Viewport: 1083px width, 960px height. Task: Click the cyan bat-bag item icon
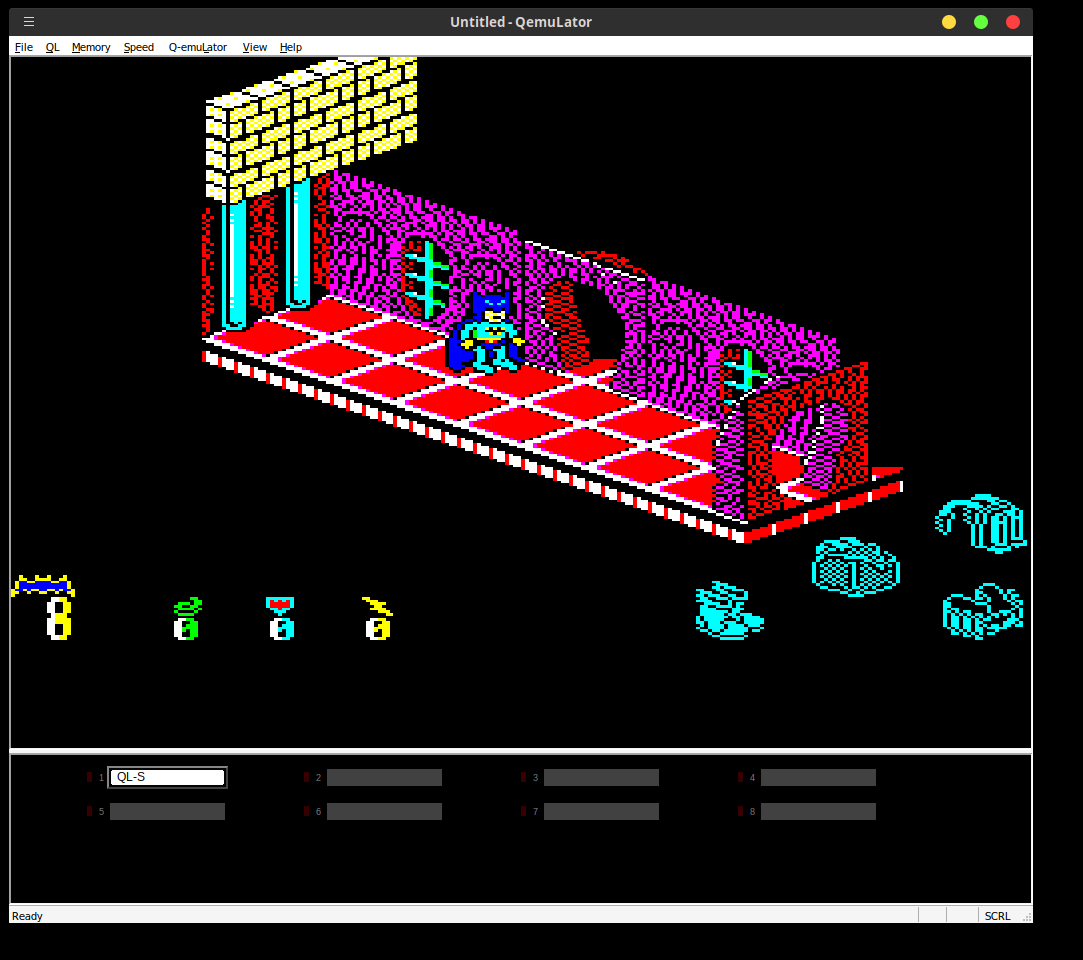856,566
